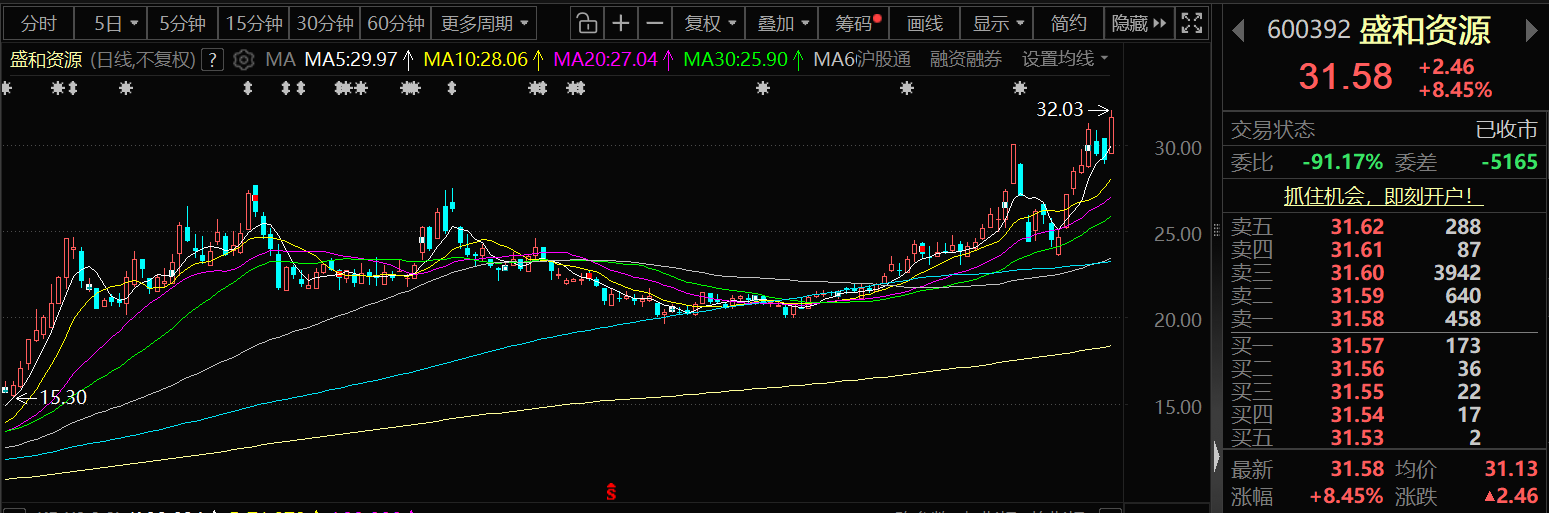Image resolution: width=1549 pixels, height=513 pixels.
Task: Select the 60分钟 period tab
Action: pyautogui.click(x=396, y=23)
